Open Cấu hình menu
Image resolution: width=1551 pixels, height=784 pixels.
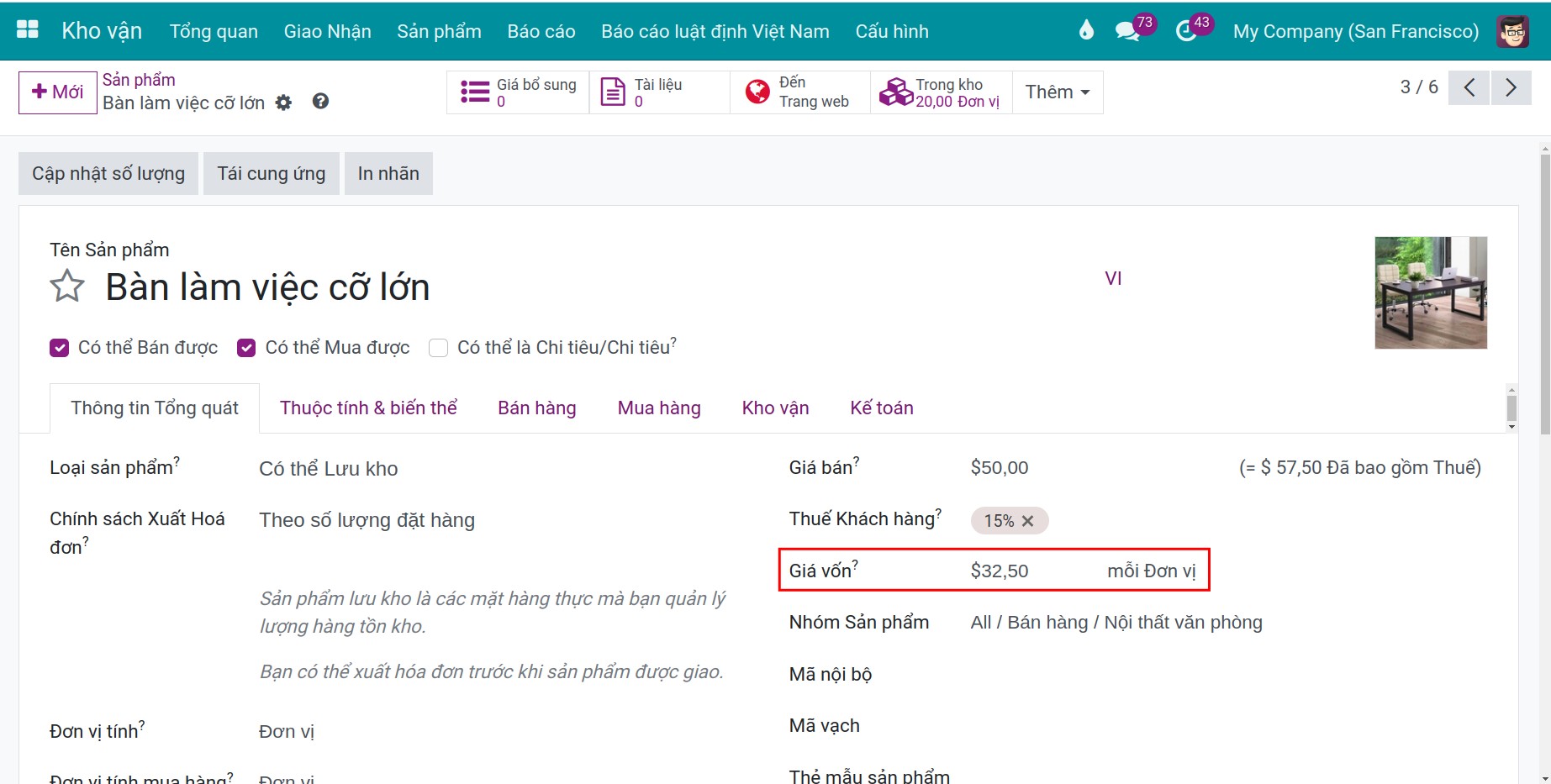coord(892,31)
